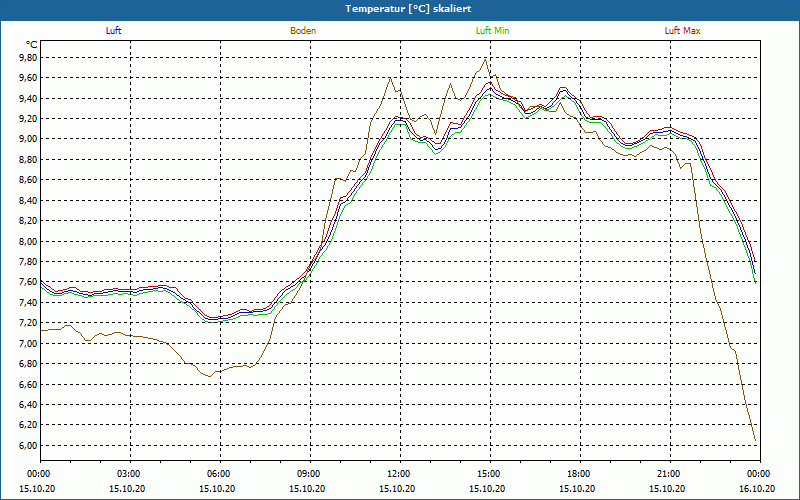Click the blue 'Luft' legend label
Image resolution: width=800 pixels, height=500 pixels.
113,31
